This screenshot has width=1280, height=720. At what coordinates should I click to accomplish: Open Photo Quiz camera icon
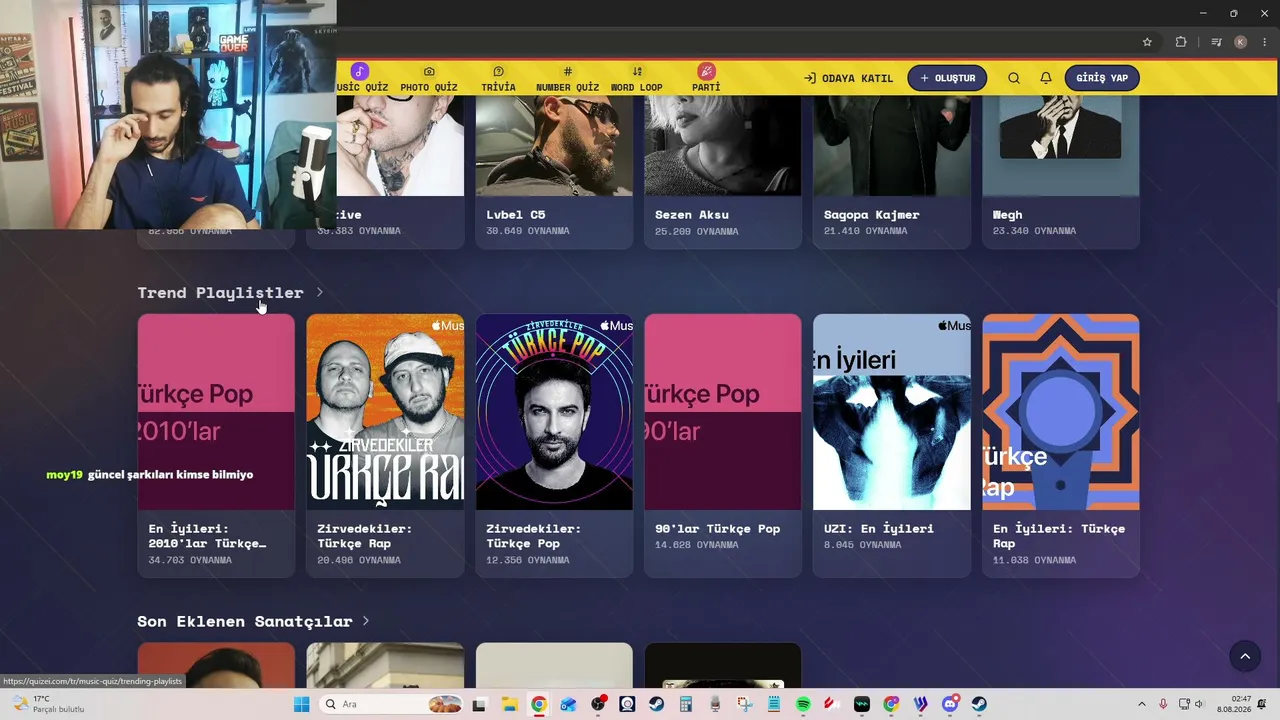[429, 72]
